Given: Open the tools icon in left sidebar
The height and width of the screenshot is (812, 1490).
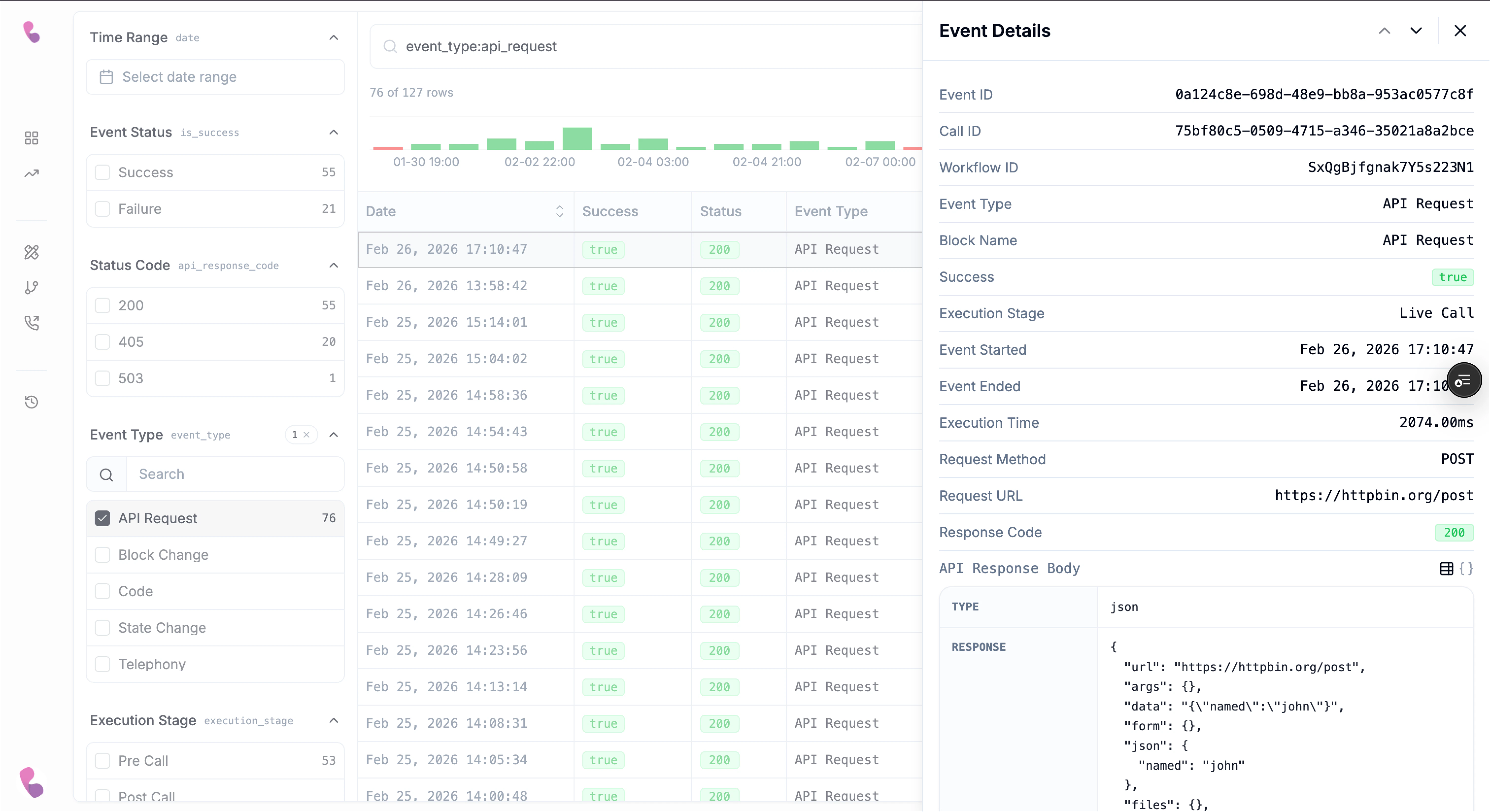Looking at the screenshot, I should coord(32,252).
